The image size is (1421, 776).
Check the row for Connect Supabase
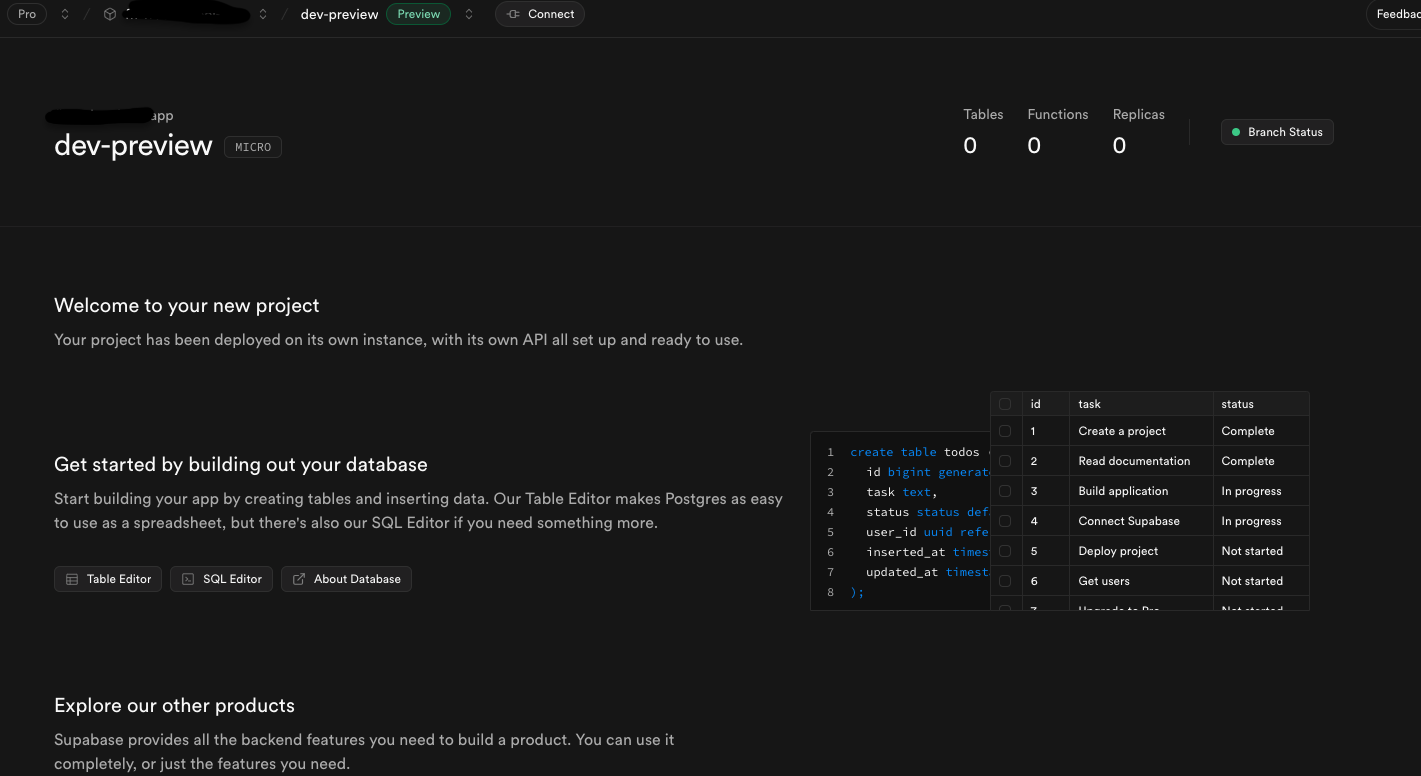click(1005, 521)
